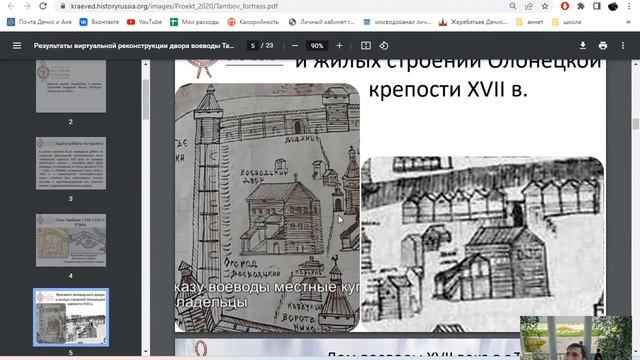
Task: Click the PDF page number field
Action: point(253,46)
